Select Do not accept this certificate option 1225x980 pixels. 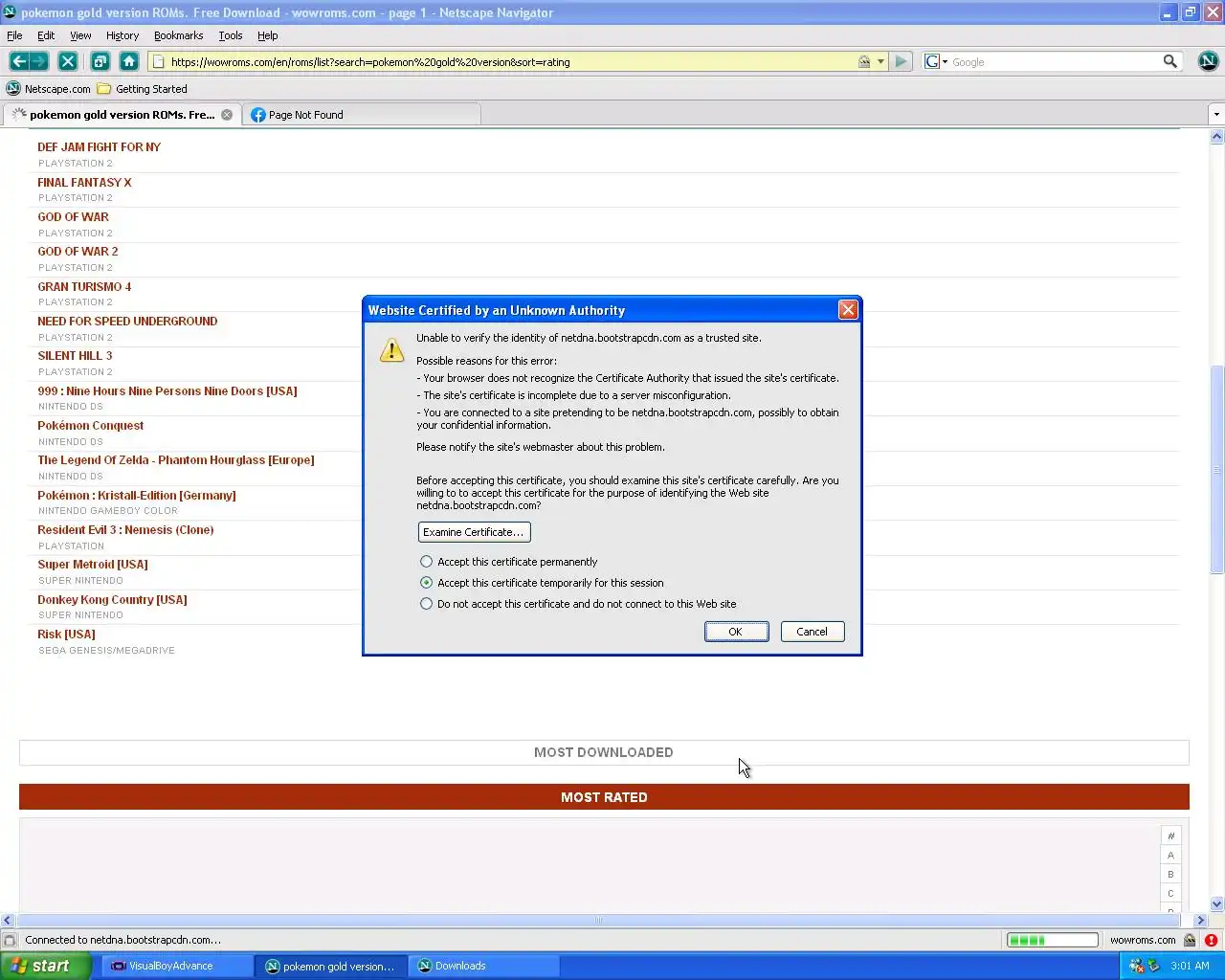coord(426,604)
